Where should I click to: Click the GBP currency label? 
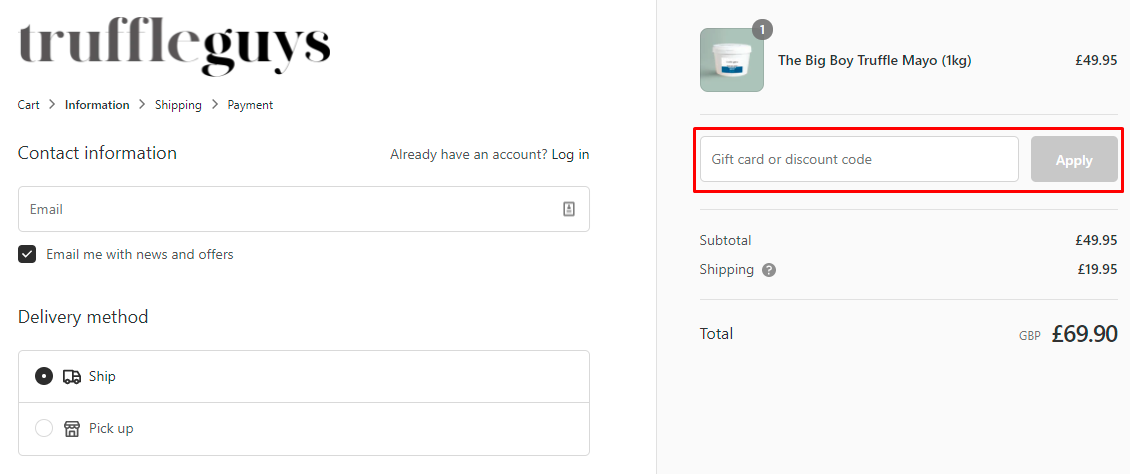coord(1030,336)
